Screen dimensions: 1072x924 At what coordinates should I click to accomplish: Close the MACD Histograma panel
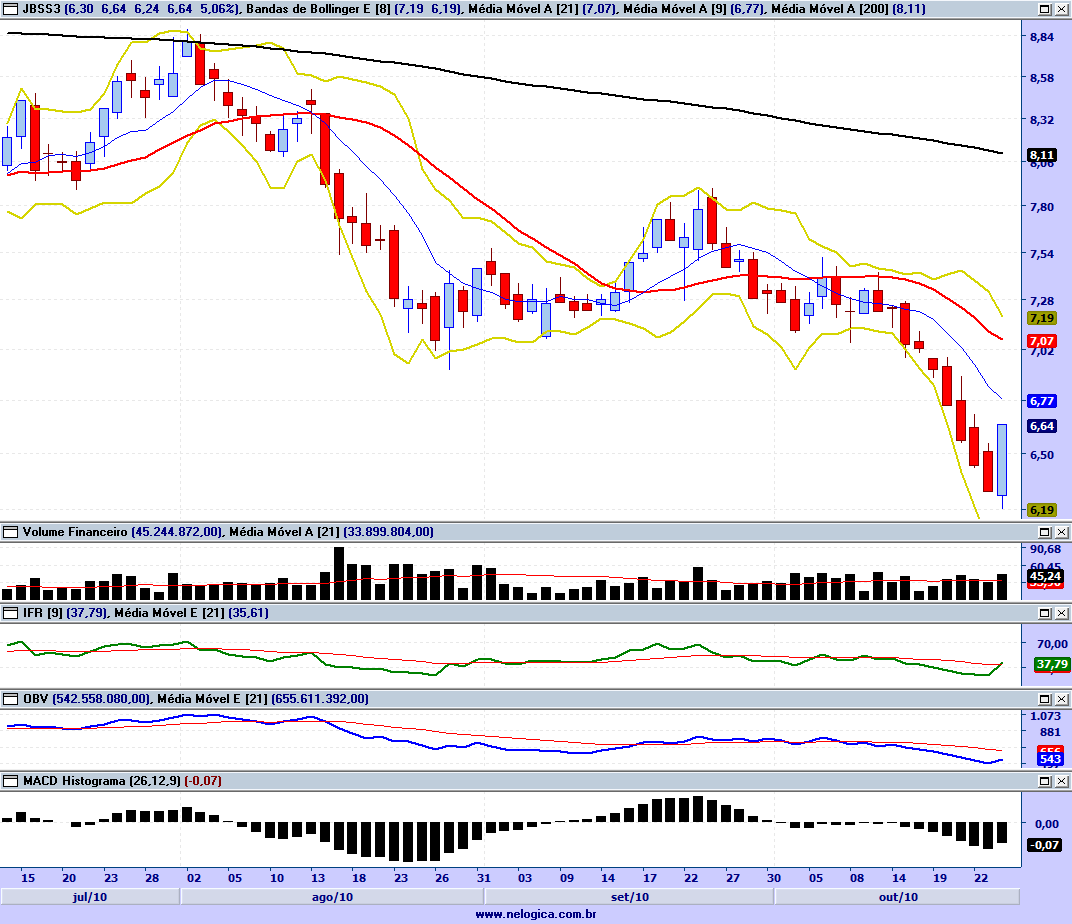(x=1061, y=780)
